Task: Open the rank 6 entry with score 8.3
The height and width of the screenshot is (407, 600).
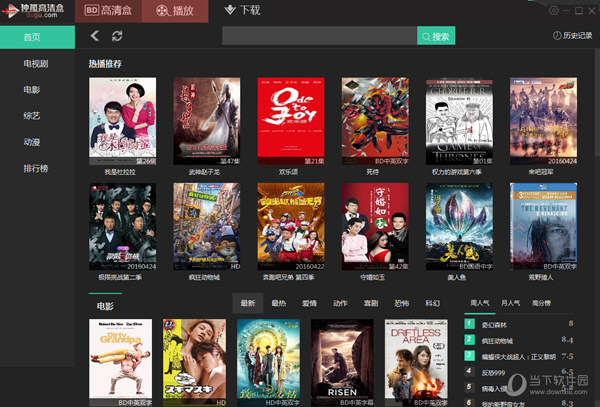Action: coord(519,402)
